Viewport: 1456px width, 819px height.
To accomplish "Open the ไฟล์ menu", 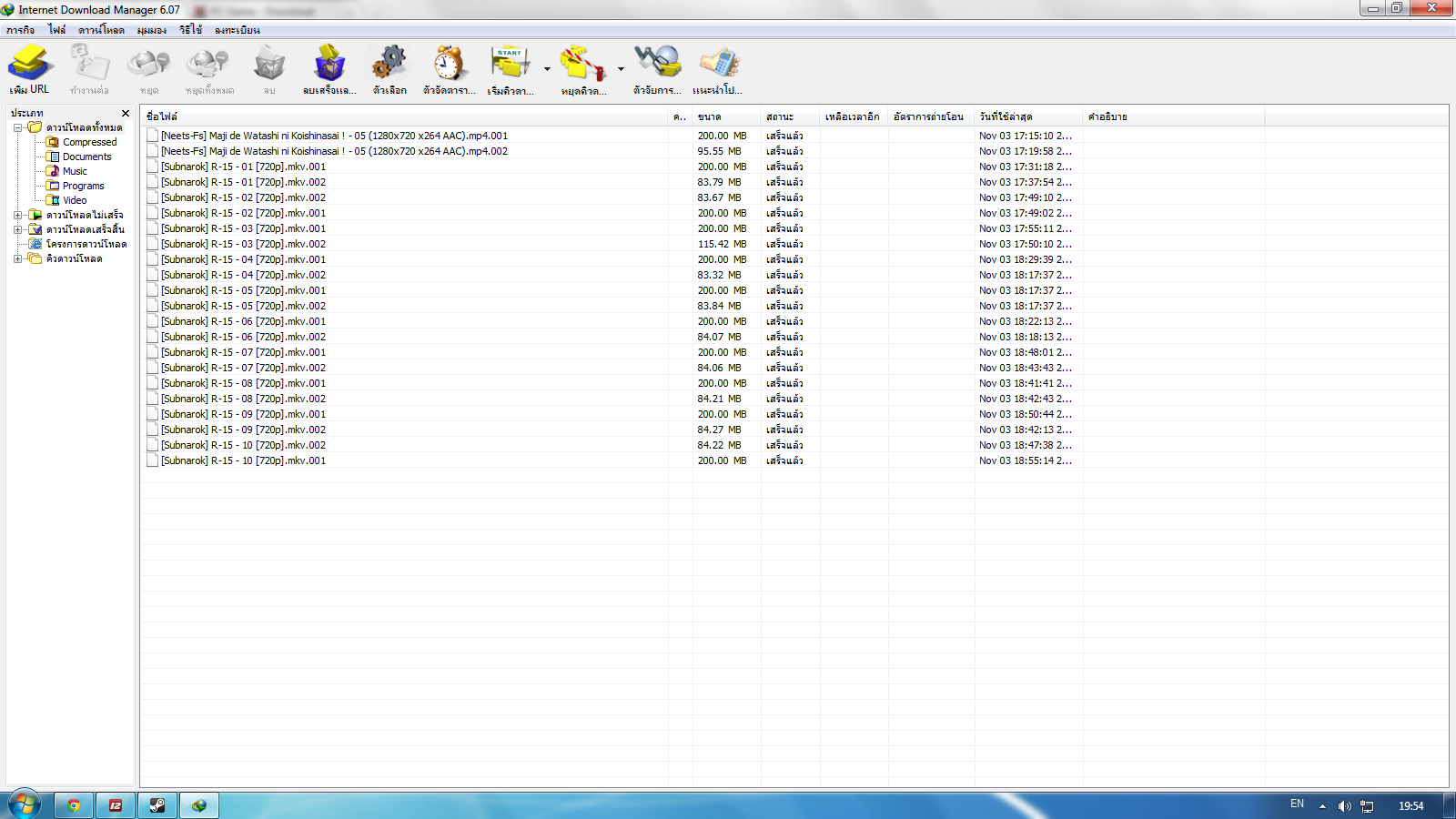I will (57, 30).
